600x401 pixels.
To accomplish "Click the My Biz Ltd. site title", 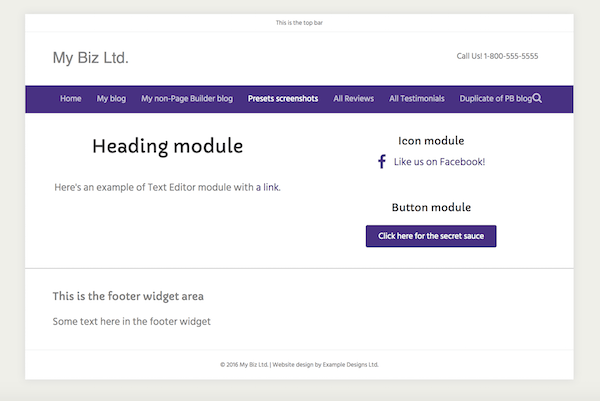I will [91, 58].
